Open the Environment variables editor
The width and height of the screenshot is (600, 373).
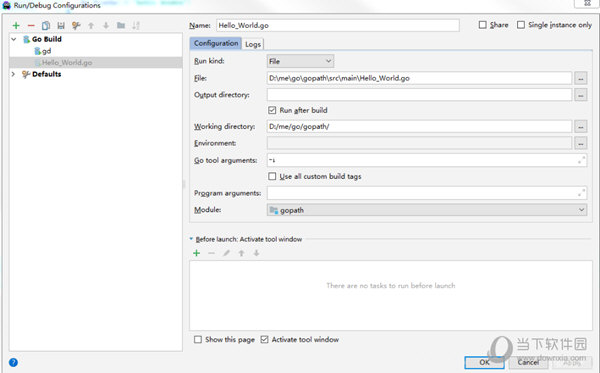click(x=580, y=143)
